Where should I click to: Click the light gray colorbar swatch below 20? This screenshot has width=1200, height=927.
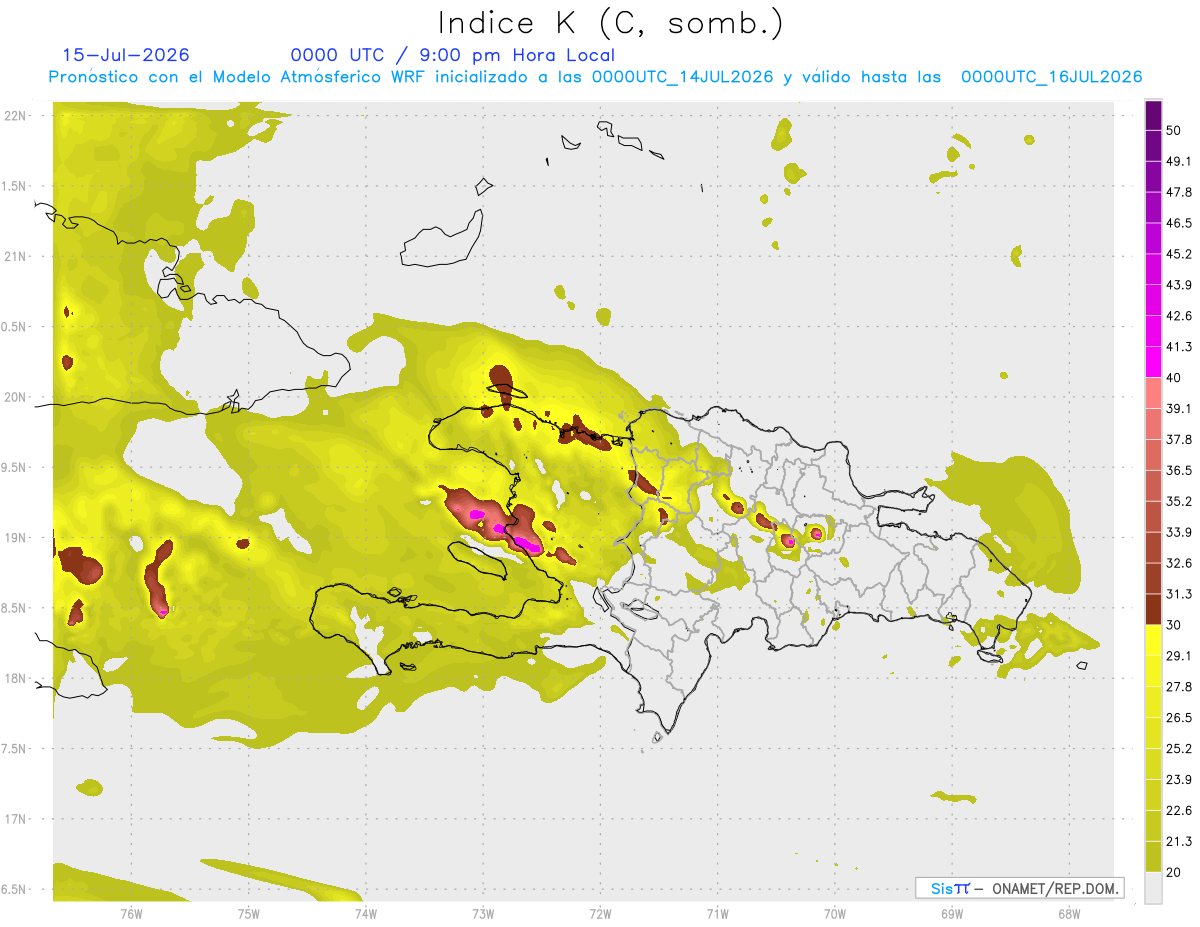click(1153, 887)
